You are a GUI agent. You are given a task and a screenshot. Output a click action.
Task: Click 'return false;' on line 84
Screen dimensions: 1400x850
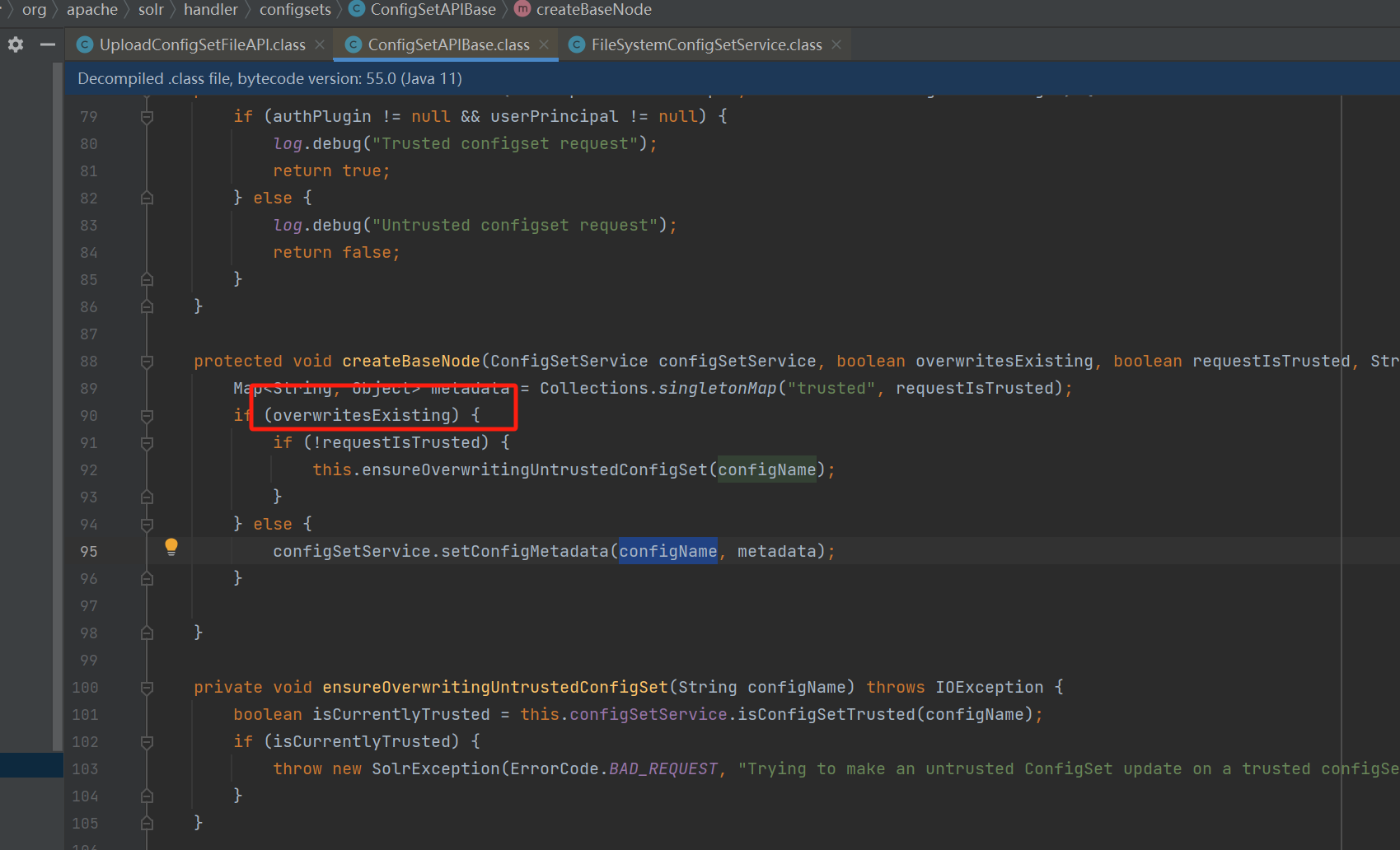pos(337,252)
